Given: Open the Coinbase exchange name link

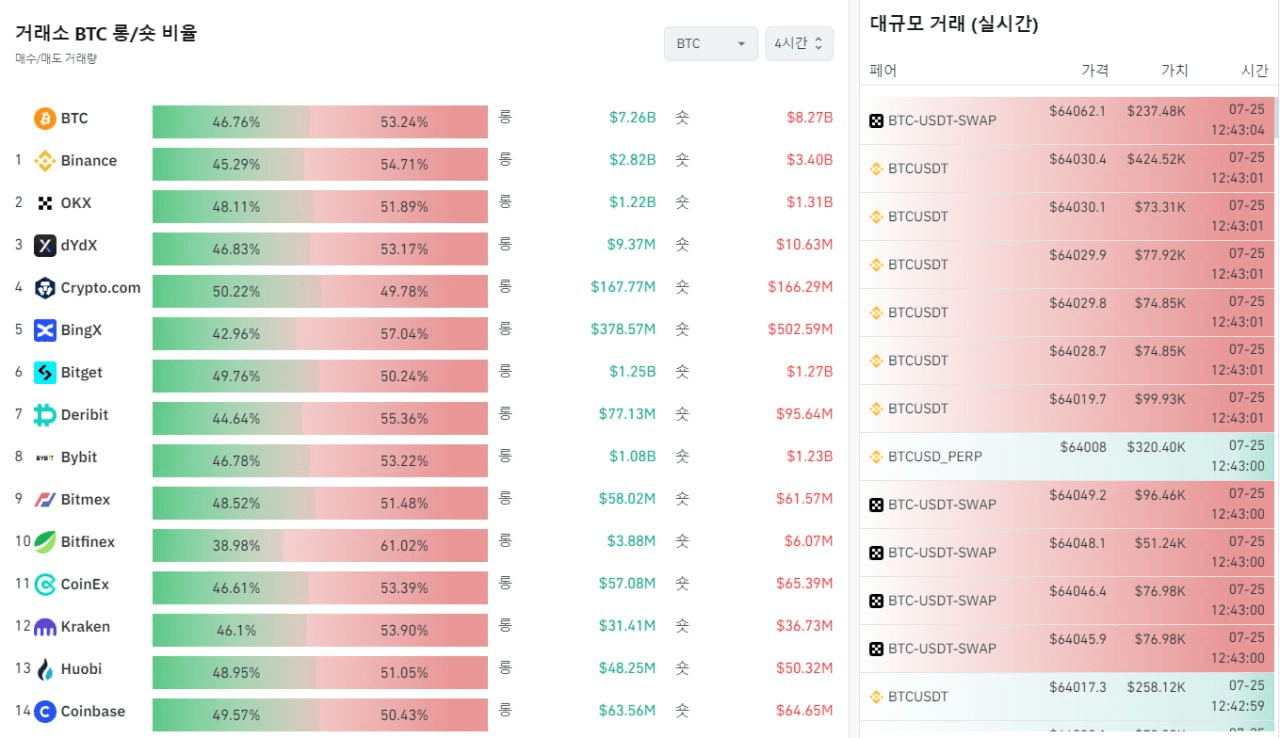Looking at the screenshot, I should (x=93, y=712).
